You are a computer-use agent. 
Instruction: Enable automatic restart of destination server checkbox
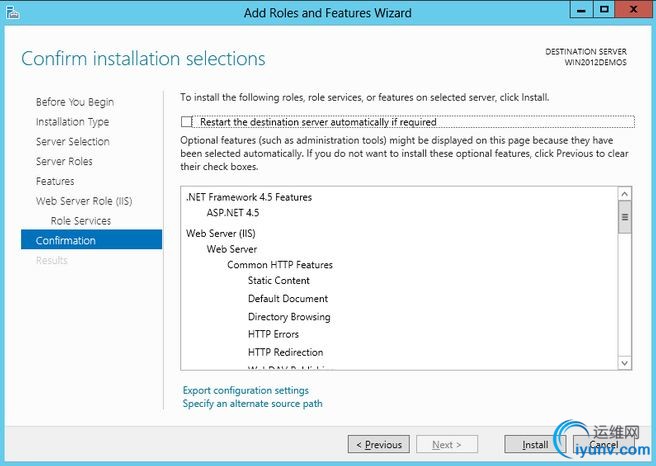coord(187,122)
